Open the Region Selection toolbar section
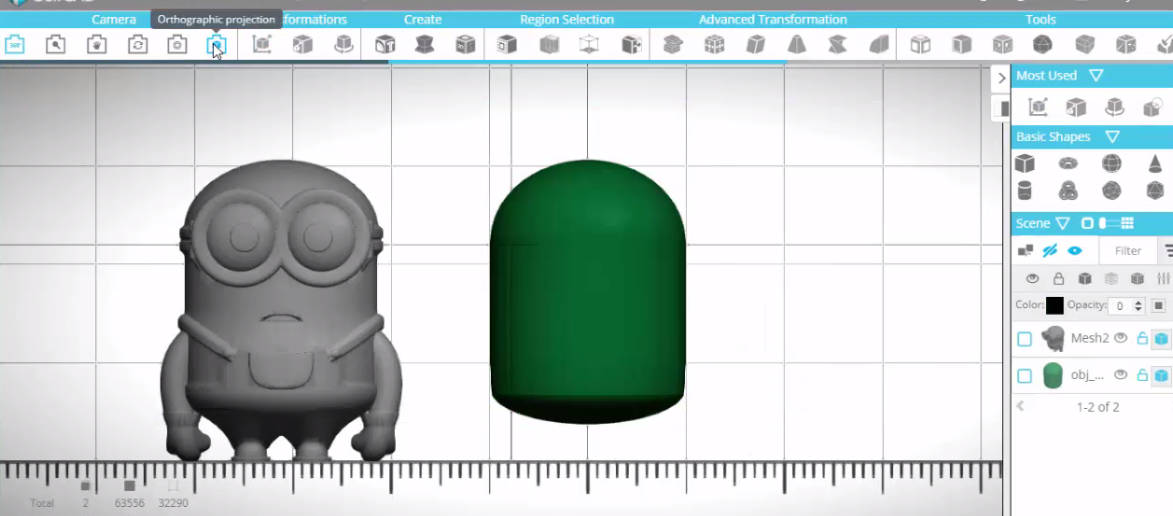The width and height of the screenshot is (1173, 516). [567, 19]
